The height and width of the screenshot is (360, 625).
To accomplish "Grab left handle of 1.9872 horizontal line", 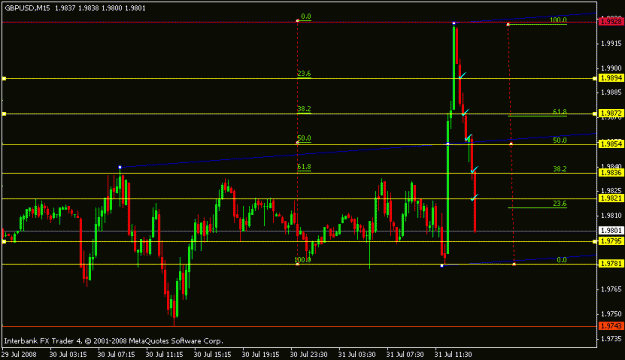I will click(x=4, y=114).
